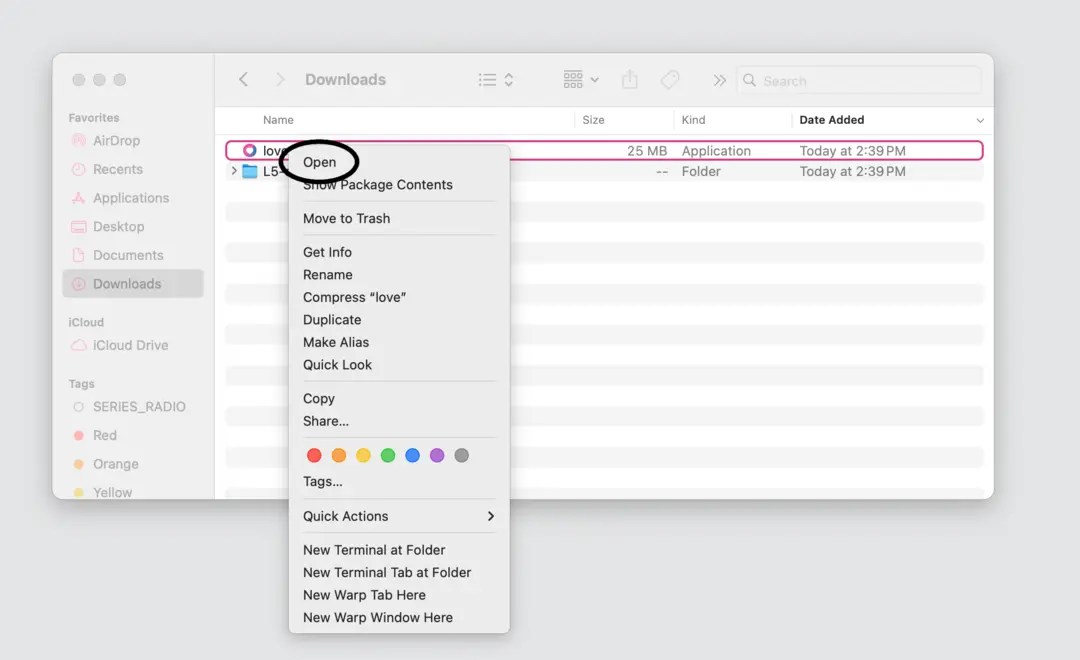Click the Share toolbar icon

tap(629, 80)
